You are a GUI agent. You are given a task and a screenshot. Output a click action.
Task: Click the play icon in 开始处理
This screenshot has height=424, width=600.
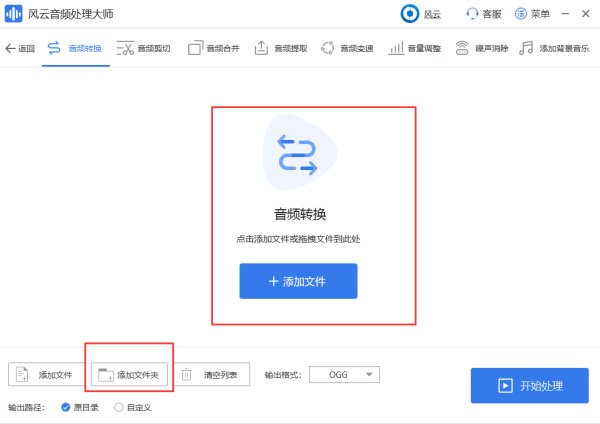[505, 386]
